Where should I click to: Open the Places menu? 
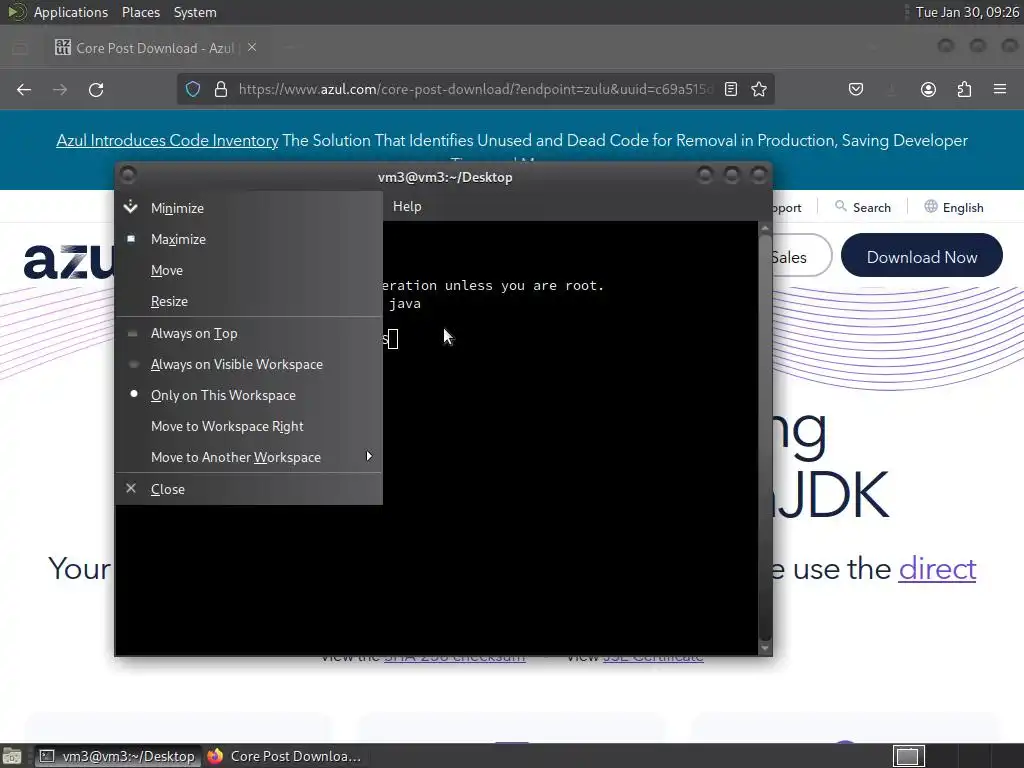pos(141,12)
